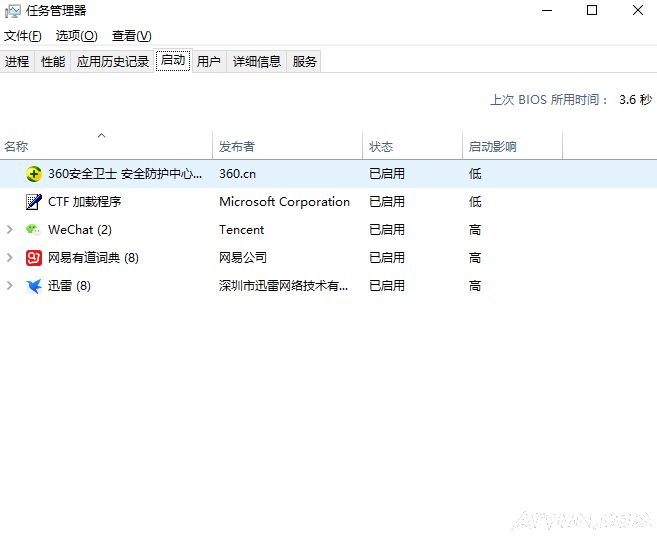Sort by the 启动影响 column header
The image size is (657, 536).
tap(493, 146)
